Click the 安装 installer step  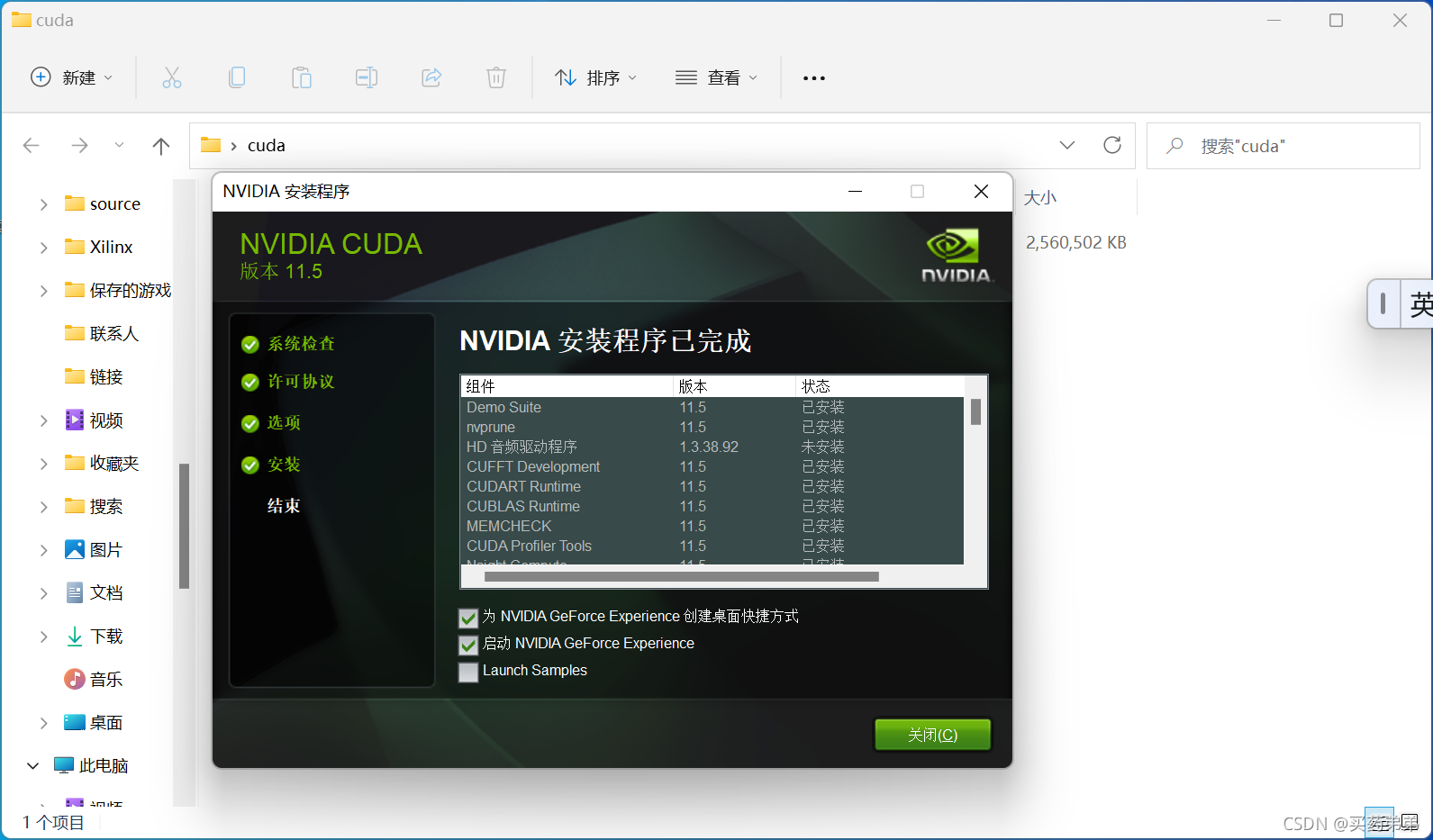coord(271,465)
